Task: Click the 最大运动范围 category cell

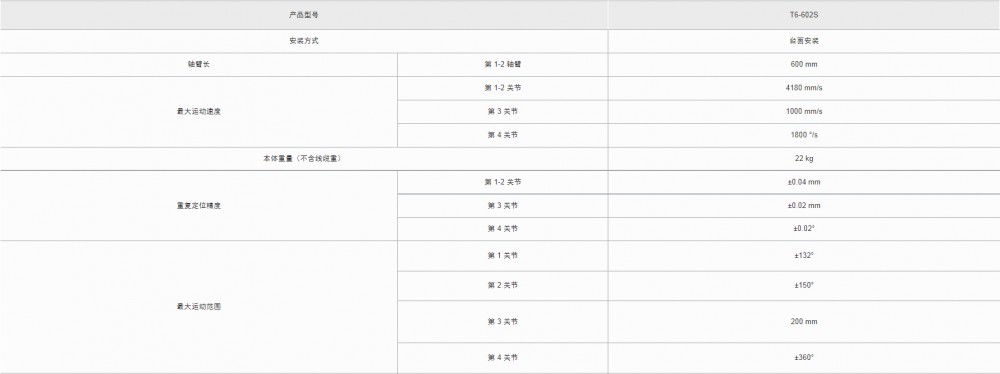Action: click(198, 307)
